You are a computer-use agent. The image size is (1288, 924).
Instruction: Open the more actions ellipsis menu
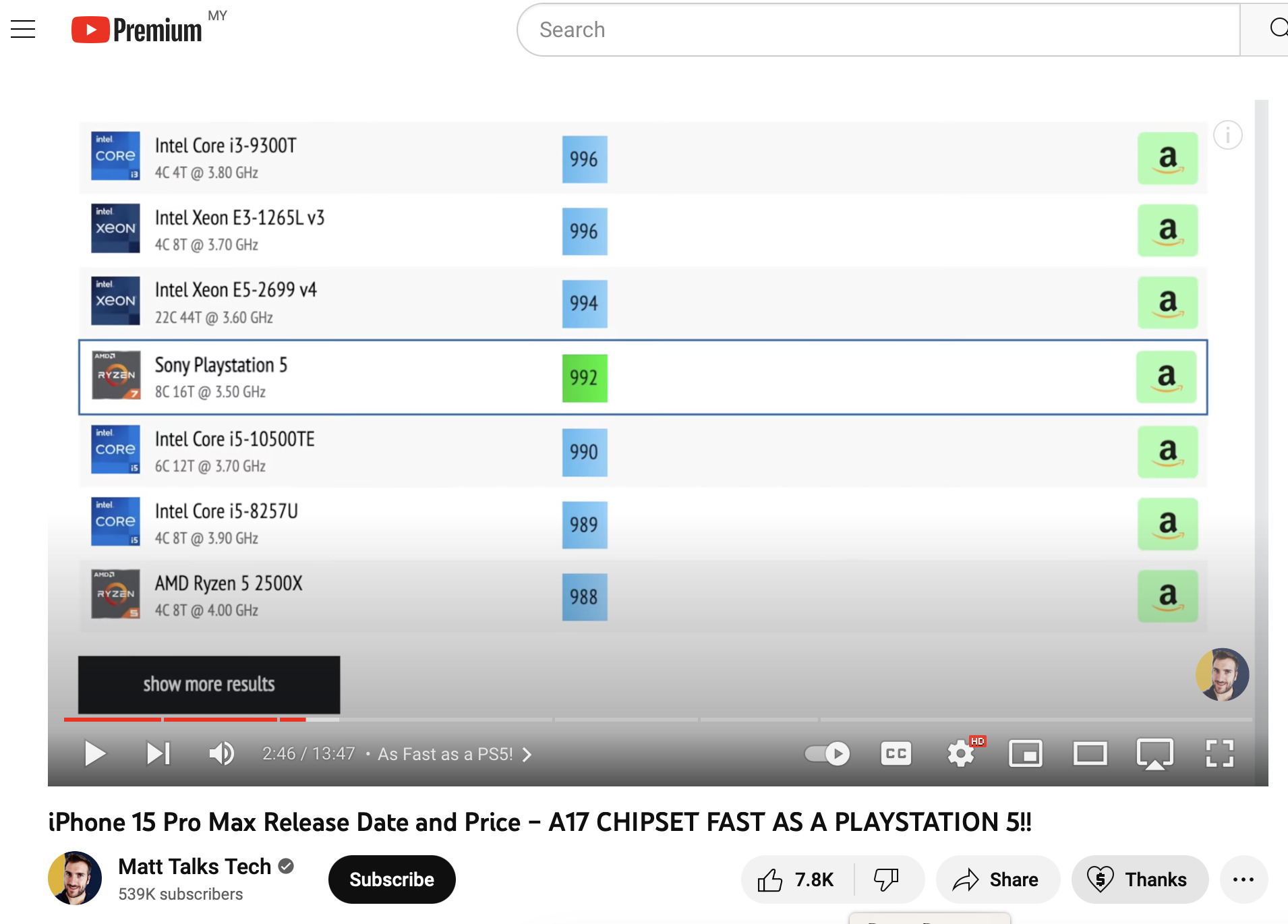pyautogui.click(x=1243, y=879)
